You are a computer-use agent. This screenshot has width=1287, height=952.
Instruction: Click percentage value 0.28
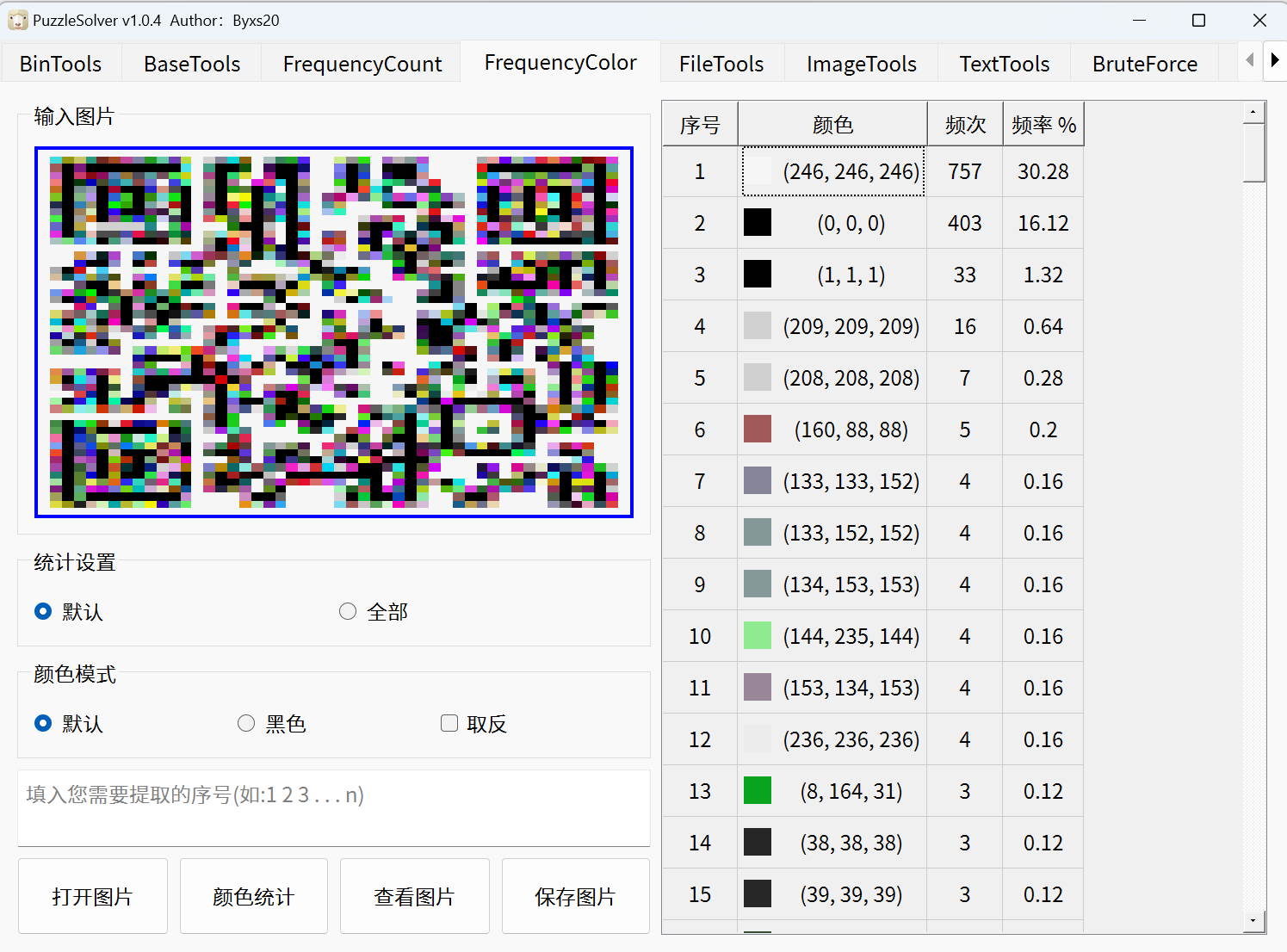tap(1043, 378)
